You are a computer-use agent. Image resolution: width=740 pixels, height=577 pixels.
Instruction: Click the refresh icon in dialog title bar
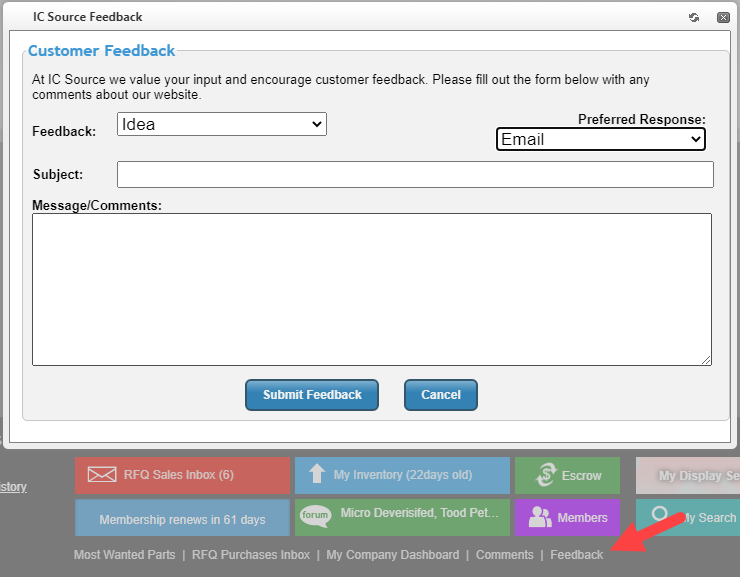click(694, 17)
